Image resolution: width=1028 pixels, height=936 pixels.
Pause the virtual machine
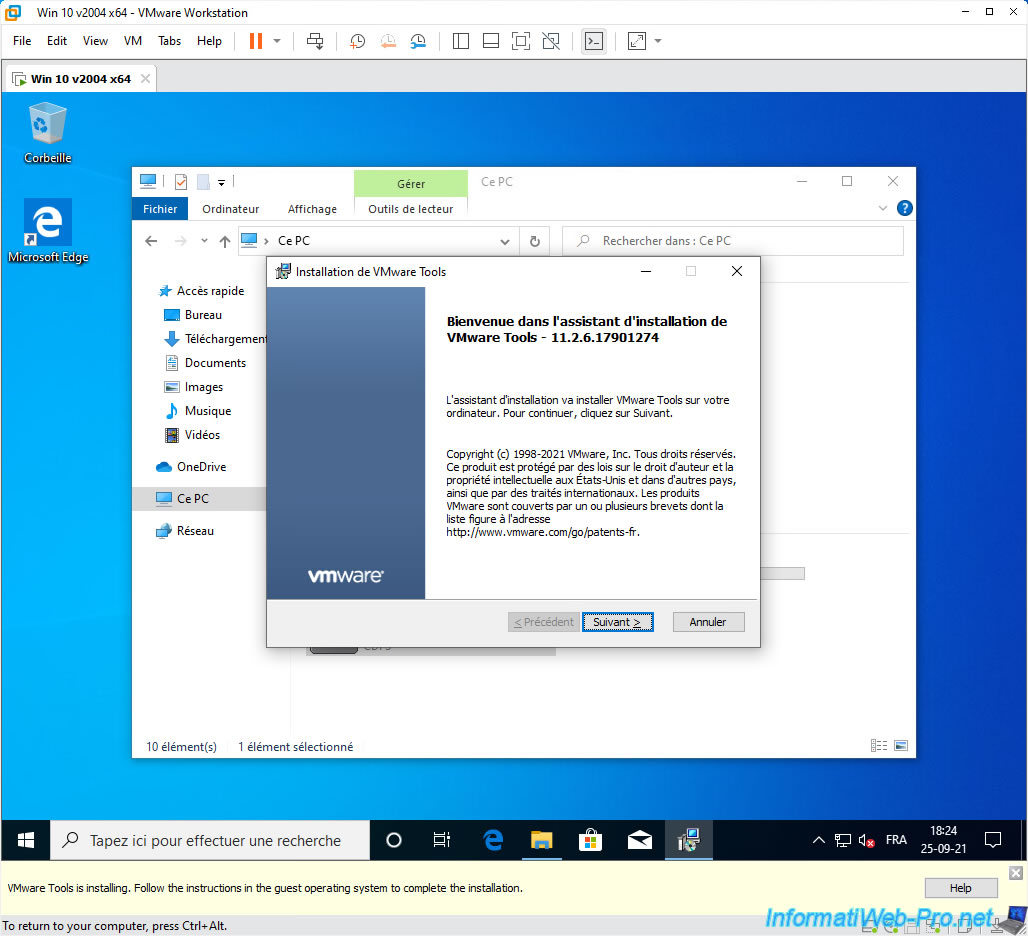coord(256,41)
